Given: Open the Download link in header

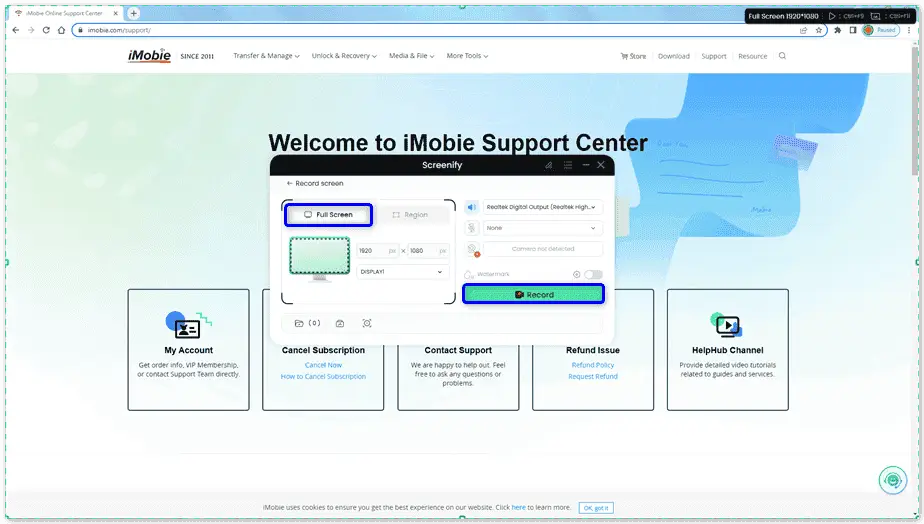Looking at the screenshot, I should pyautogui.click(x=674, y=56).
